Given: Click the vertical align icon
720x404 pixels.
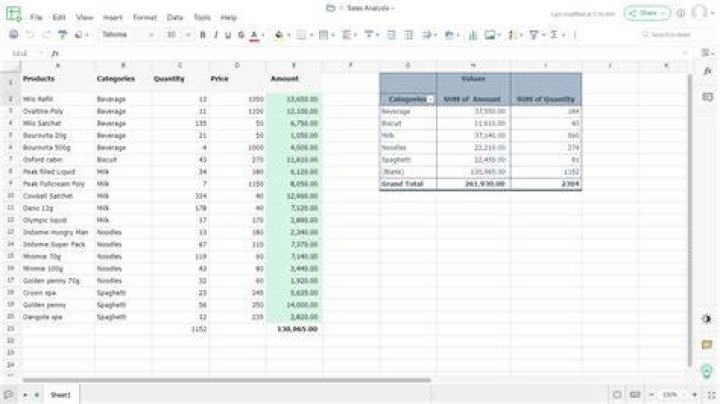Looking at the screenshot, I should click(369, 34).
